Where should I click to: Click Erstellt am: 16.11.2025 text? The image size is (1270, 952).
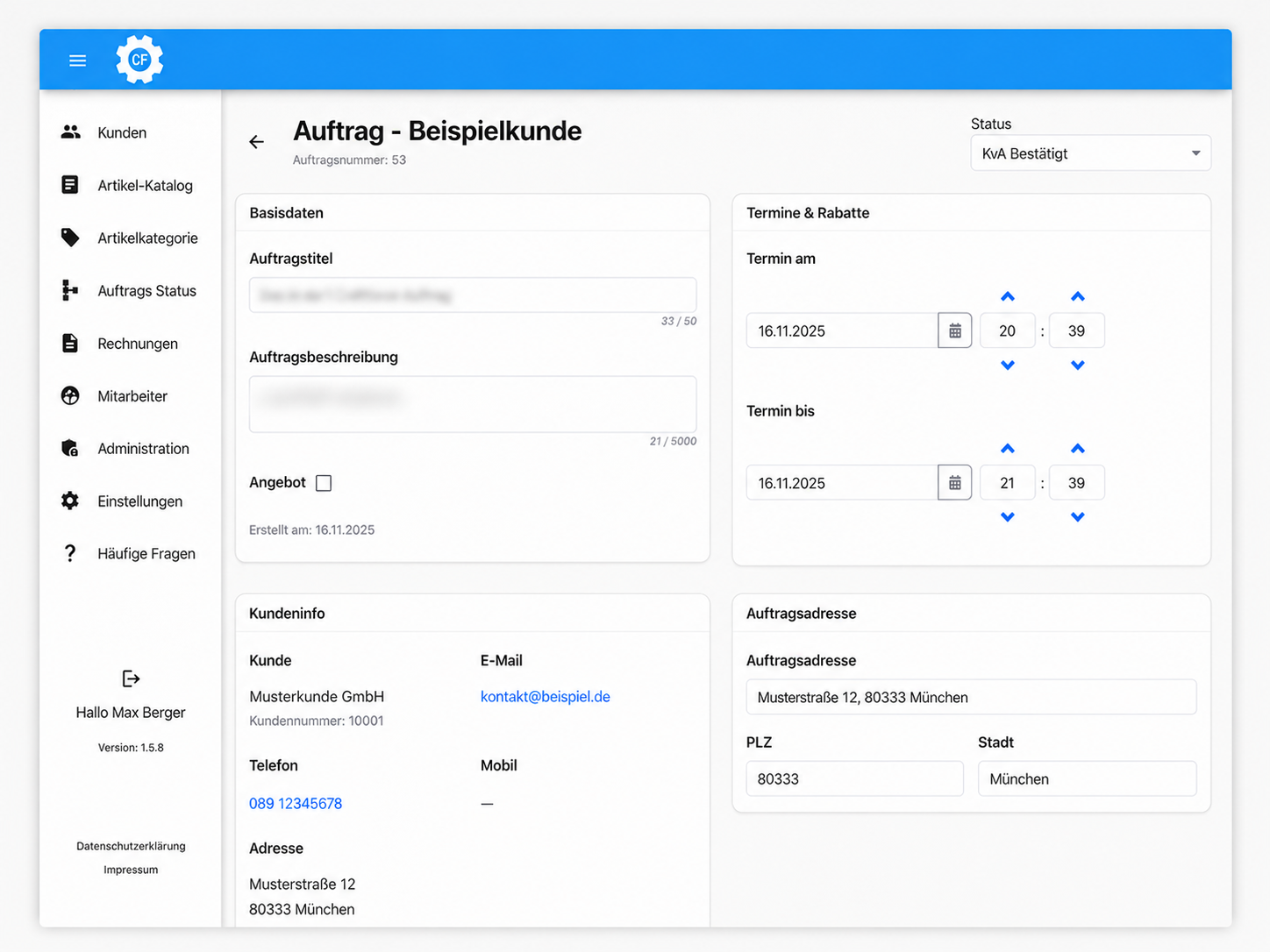(311, 529)
